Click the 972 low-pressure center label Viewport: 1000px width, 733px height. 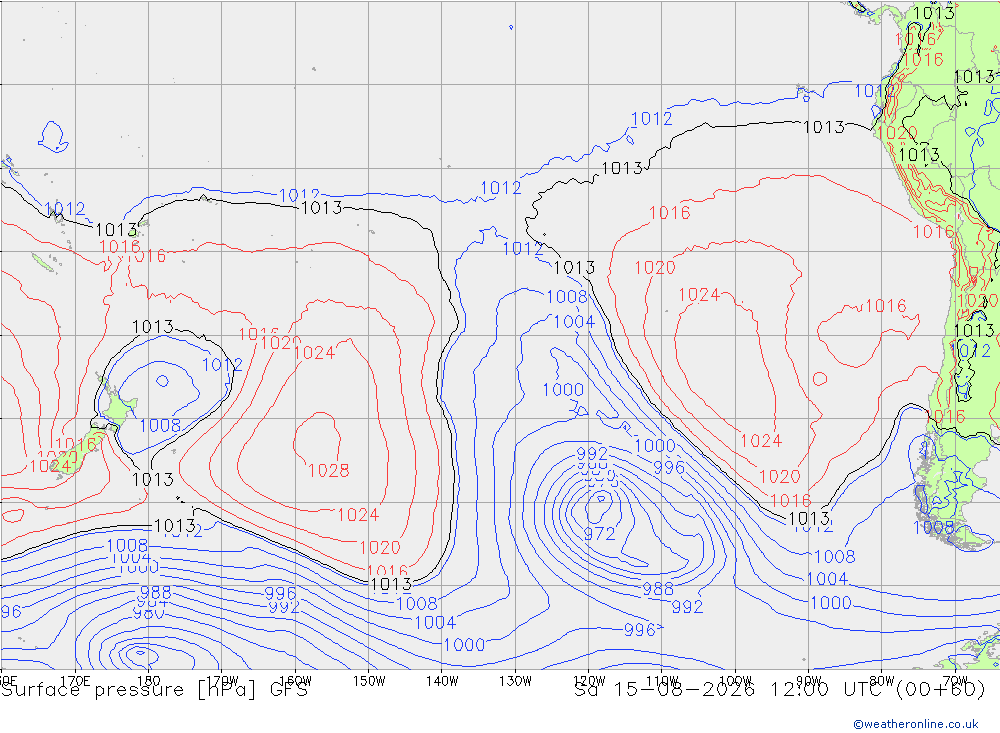click(599, 533)
